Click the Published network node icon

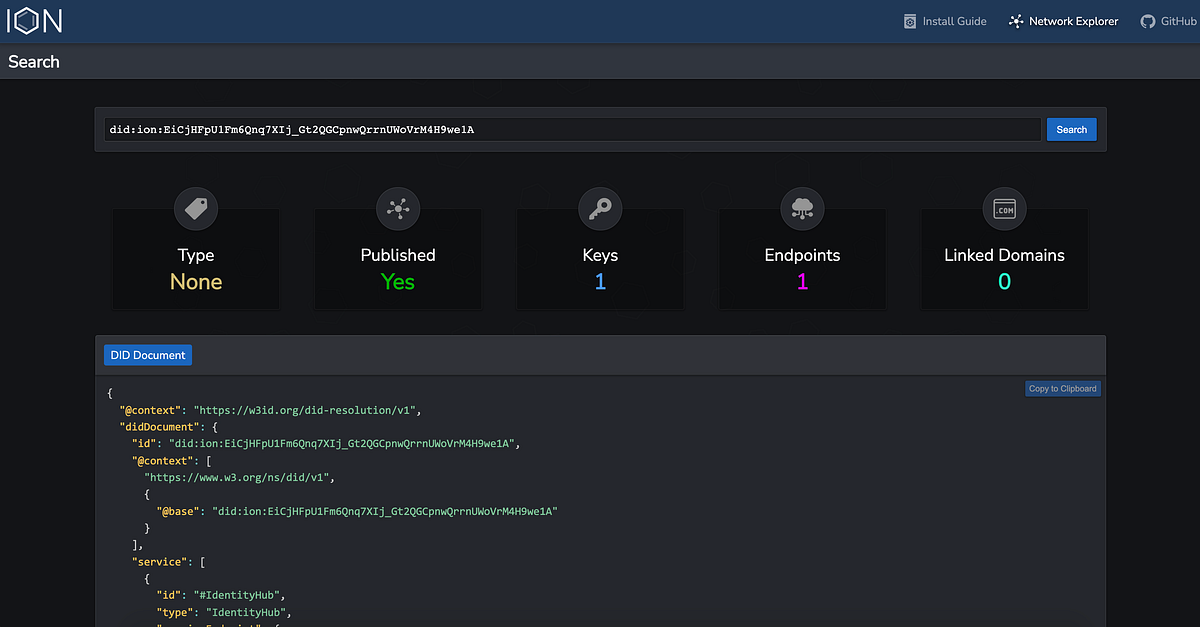(398, 208)
